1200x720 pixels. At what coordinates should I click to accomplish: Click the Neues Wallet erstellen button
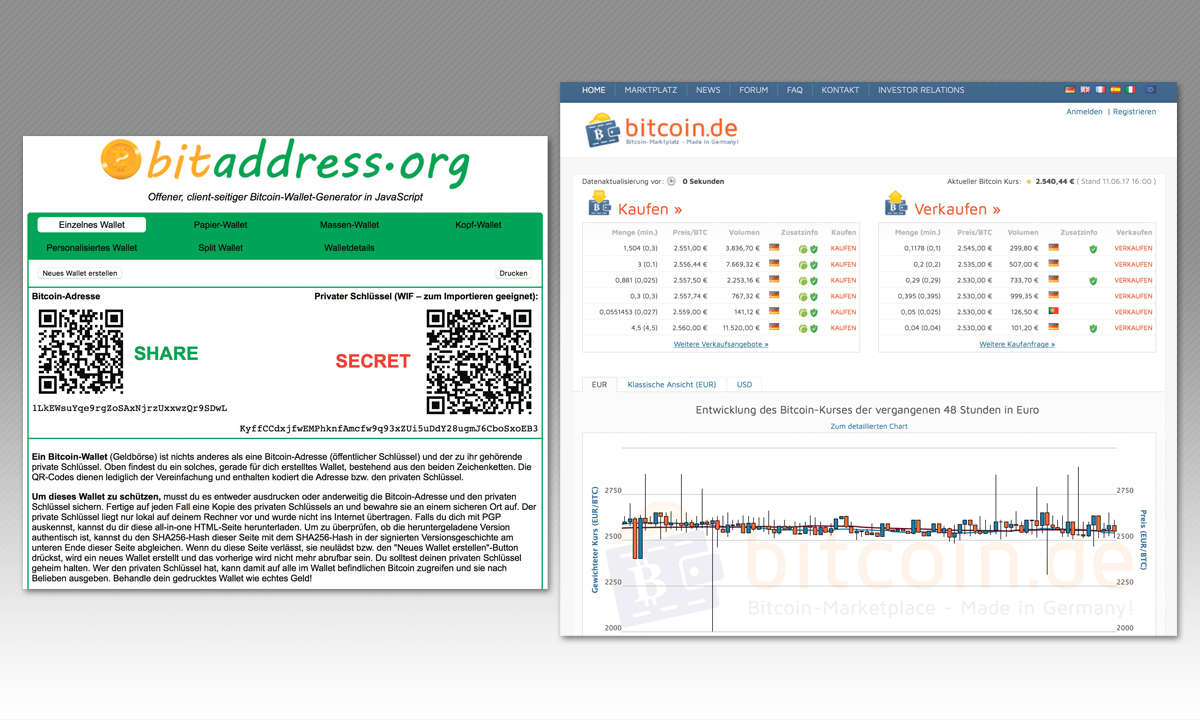point(80,273)
